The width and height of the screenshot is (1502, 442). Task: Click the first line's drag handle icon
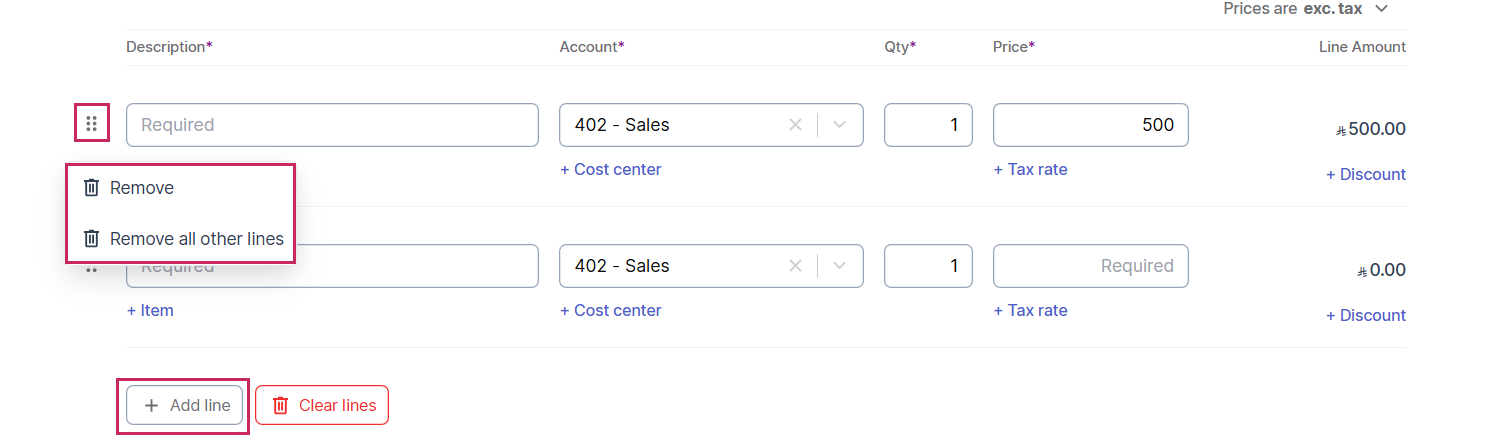[91, 124]
